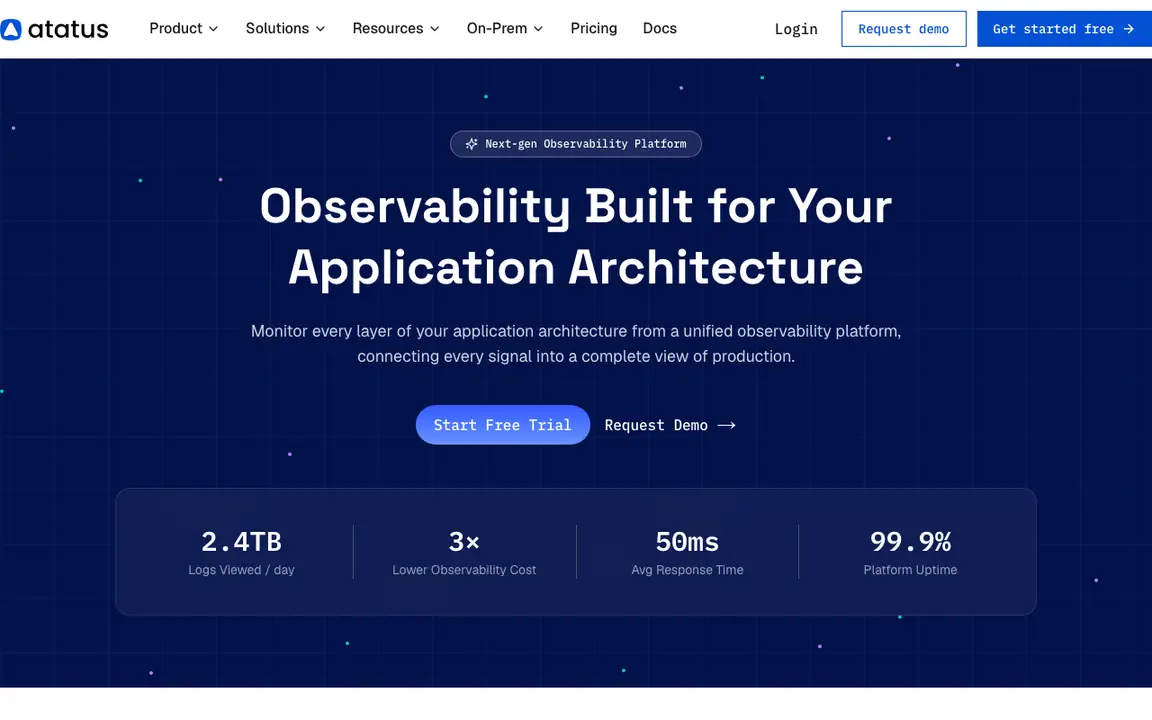1152x720 pixels.
Task: Click the Avg Response Time label
Action: 688,570
